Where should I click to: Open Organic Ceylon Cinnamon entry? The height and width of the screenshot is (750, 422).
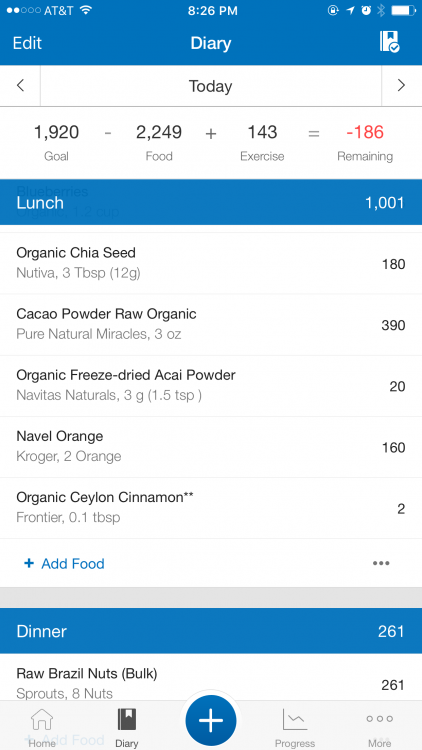(x=211, y=508)
